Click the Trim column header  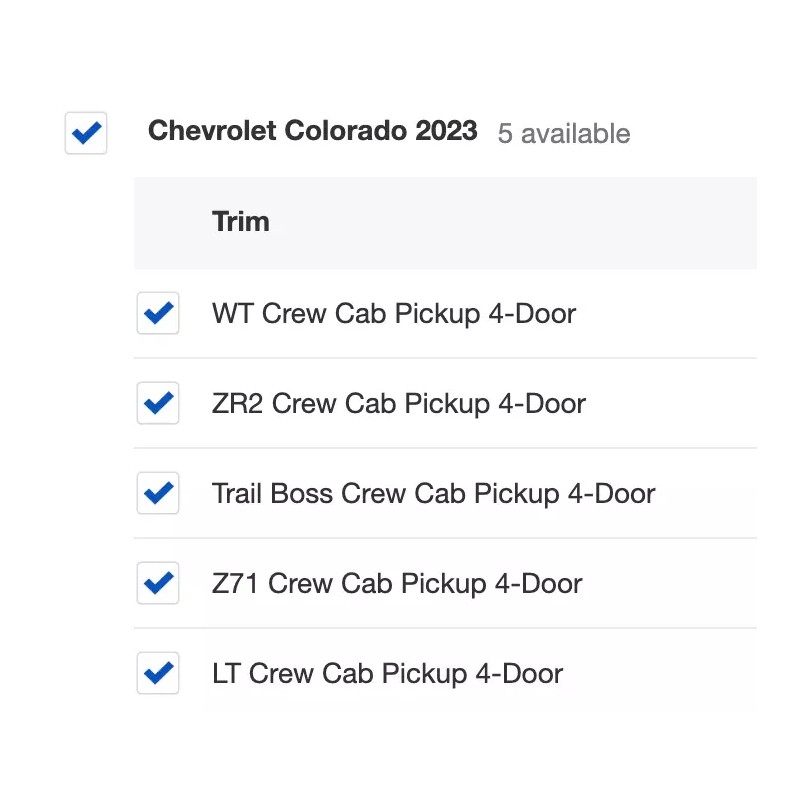point(241,222)
